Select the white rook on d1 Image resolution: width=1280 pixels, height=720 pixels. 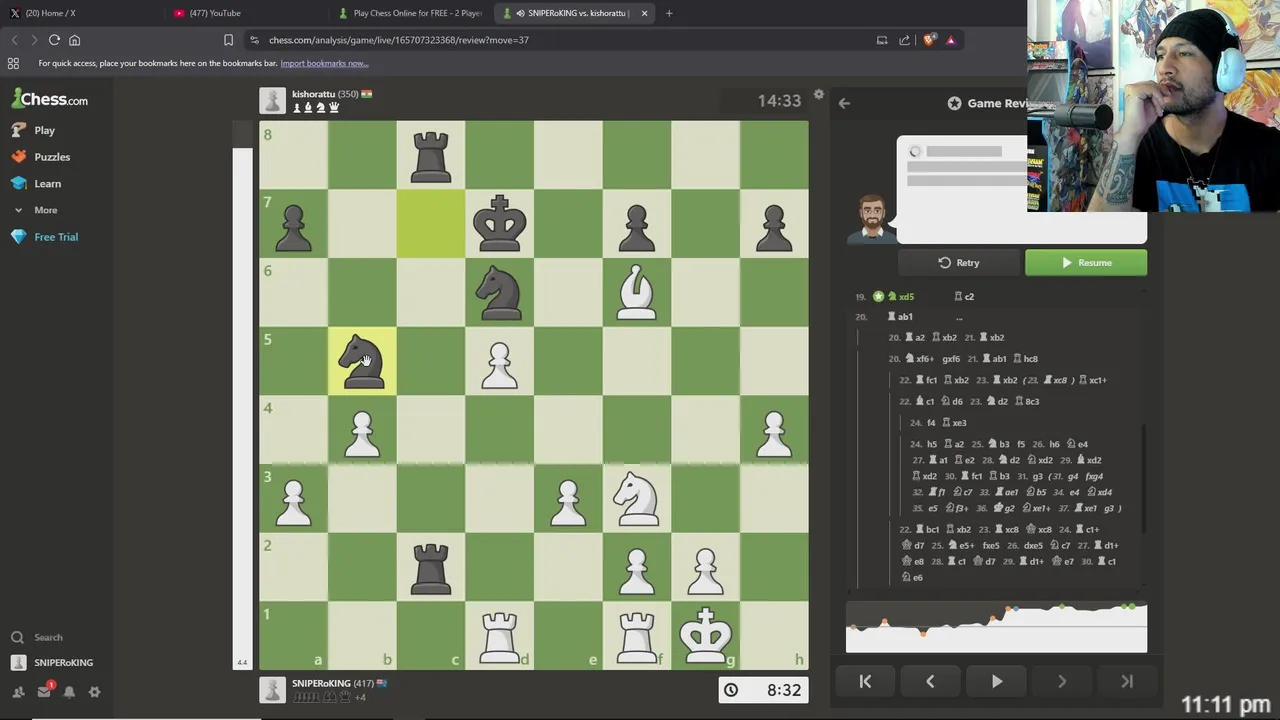click(499, 635)
